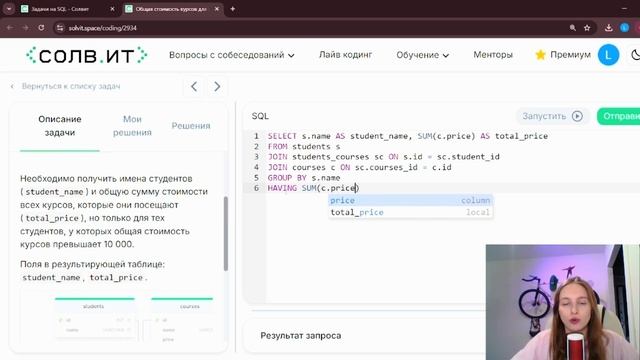Screen dimensions: 640x360
Task: Open the browser downloads icon
Action: click(609, 28)
